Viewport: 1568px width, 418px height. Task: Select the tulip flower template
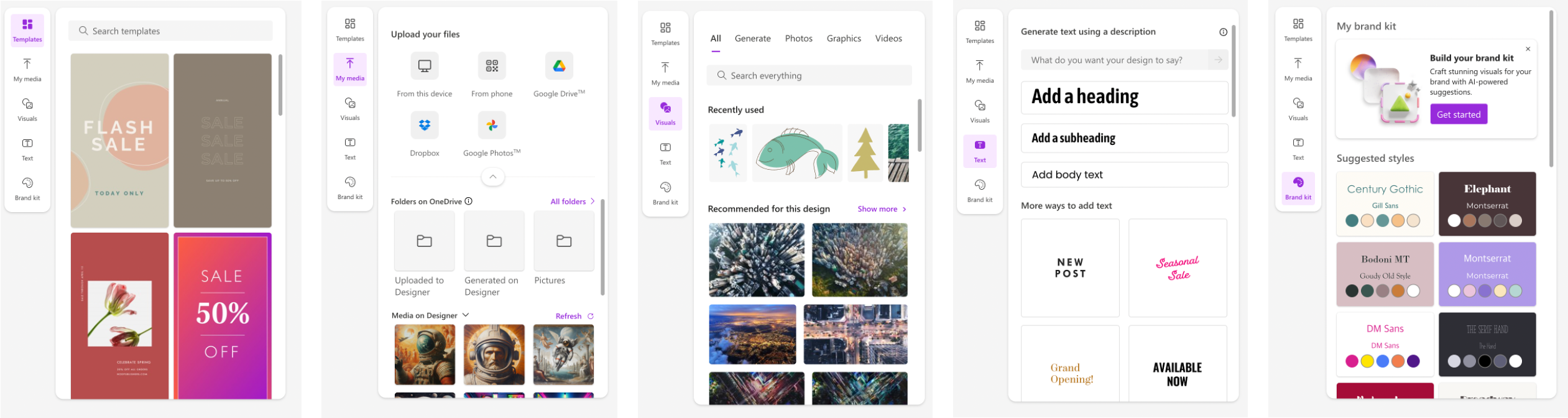click(119, 316)
